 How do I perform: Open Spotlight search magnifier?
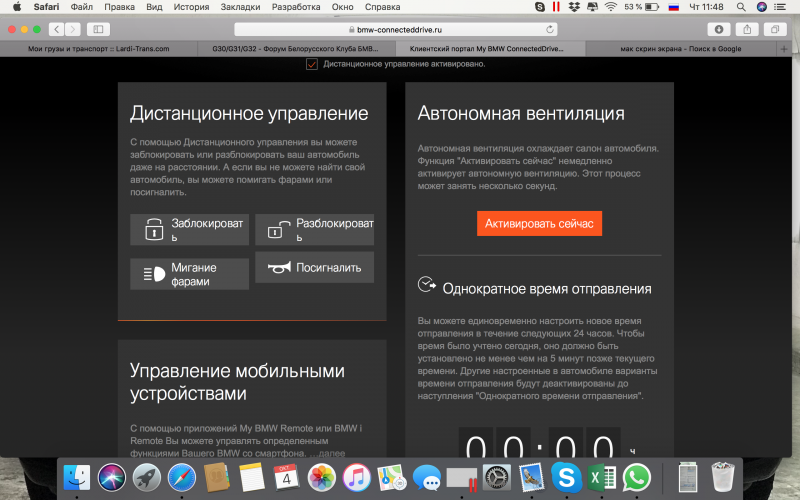tap(741, 7)
